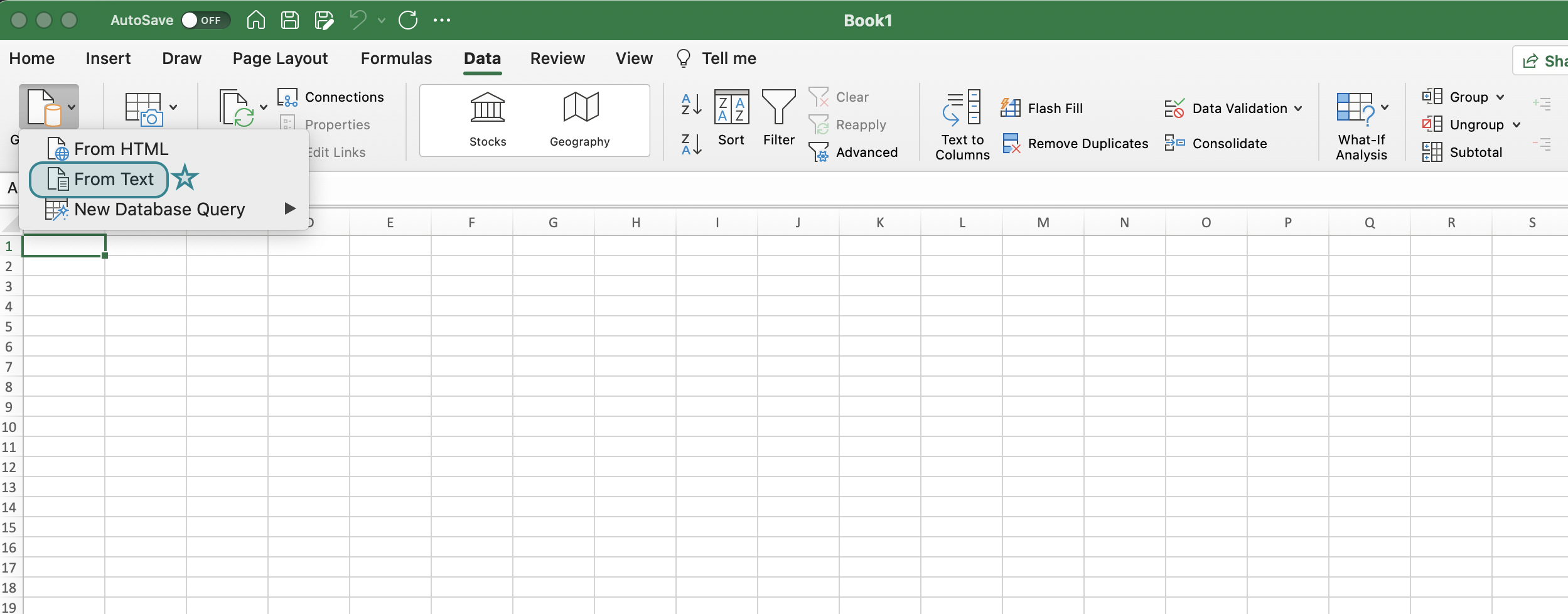The width and height of the screenshot is (1568, 614).
Task: Open the Group dropdown arrow
Action: click(1500, 97)
